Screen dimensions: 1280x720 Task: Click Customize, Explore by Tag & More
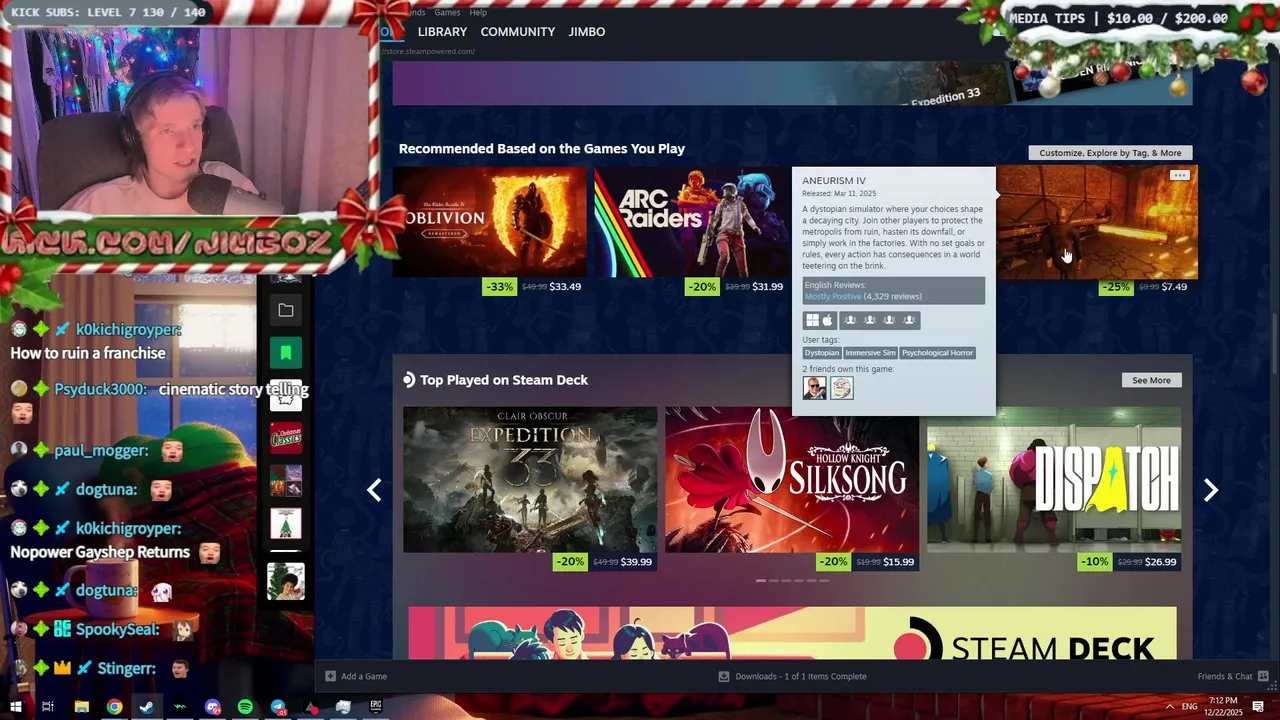point(1110,153)
